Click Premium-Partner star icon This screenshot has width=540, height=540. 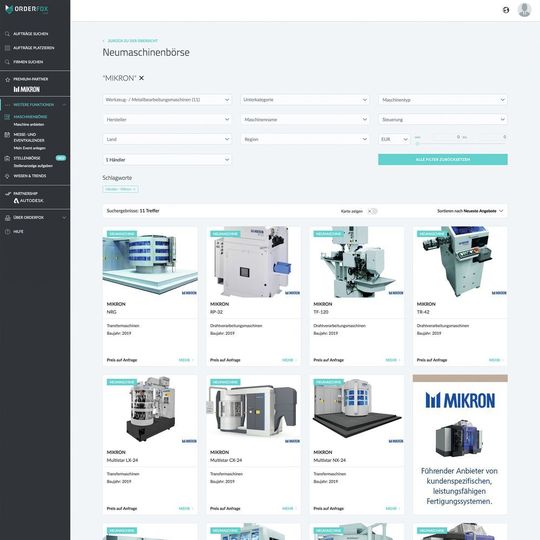7,80
